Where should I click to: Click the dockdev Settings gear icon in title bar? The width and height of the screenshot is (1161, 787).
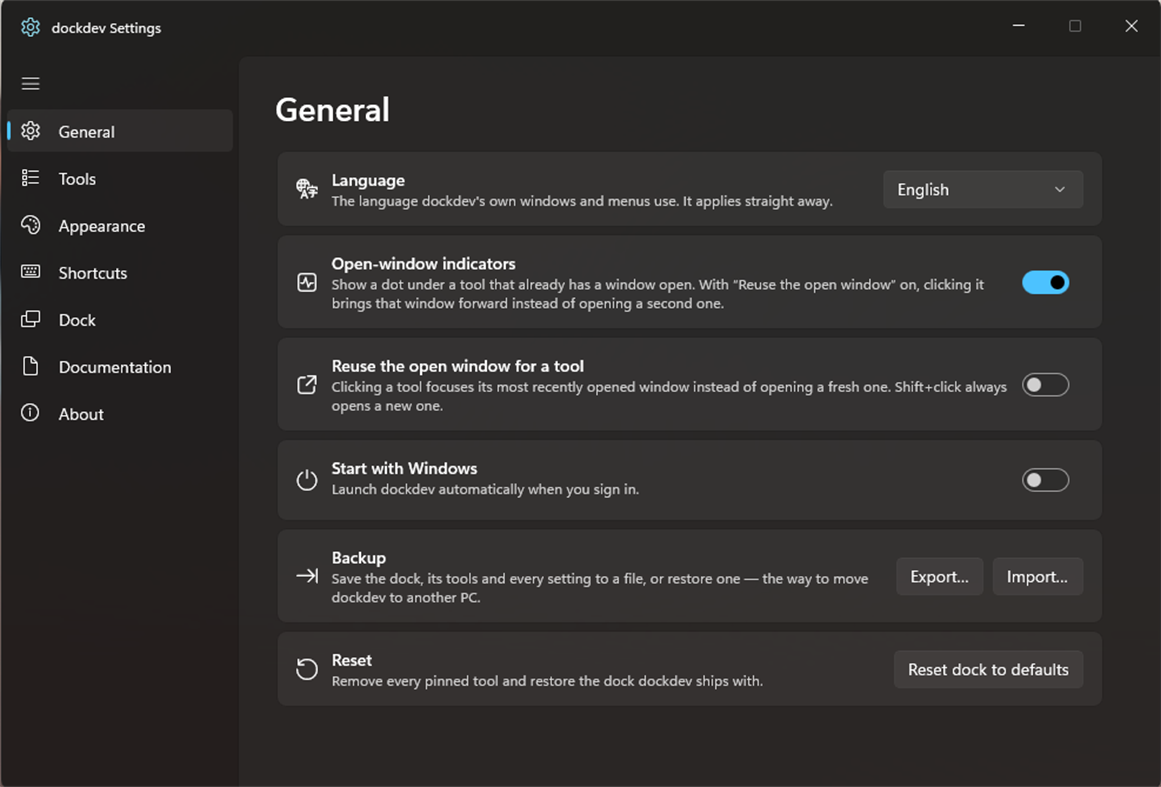[30, 27]
